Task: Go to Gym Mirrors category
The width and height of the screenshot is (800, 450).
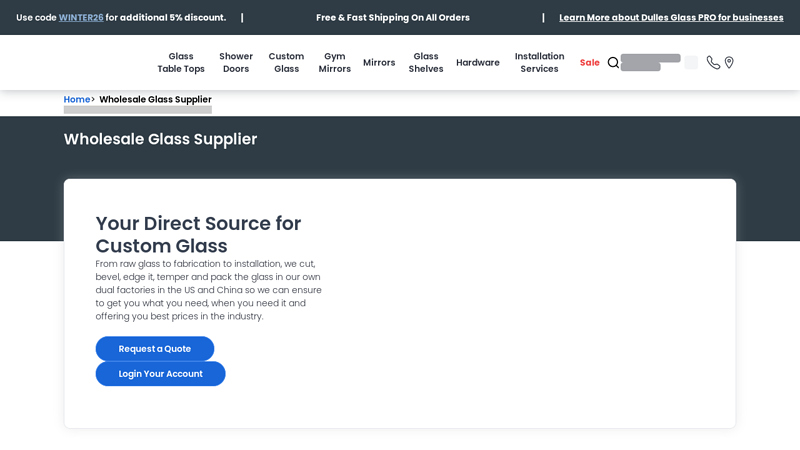Action: click(x=335, y=63)
